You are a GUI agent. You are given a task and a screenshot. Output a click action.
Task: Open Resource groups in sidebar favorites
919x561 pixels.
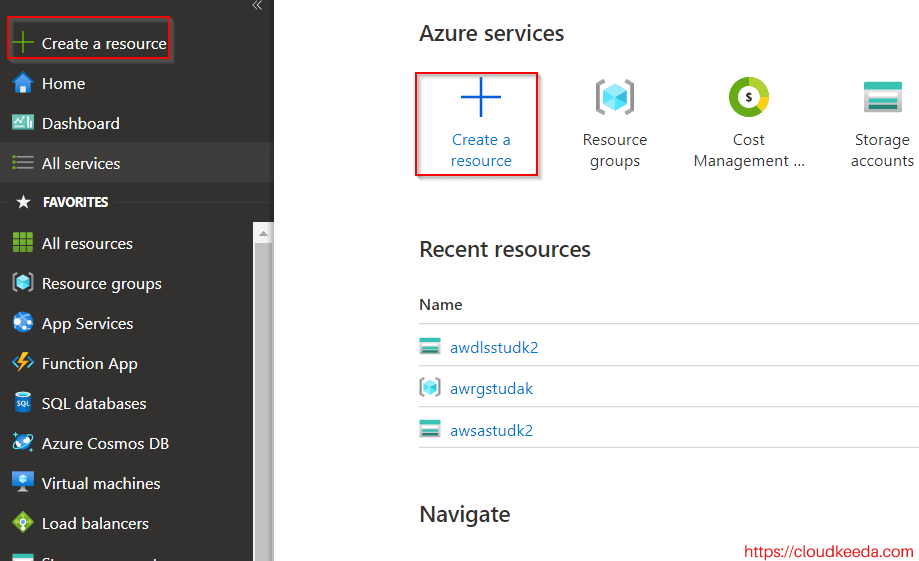click(x=102, y=284)
